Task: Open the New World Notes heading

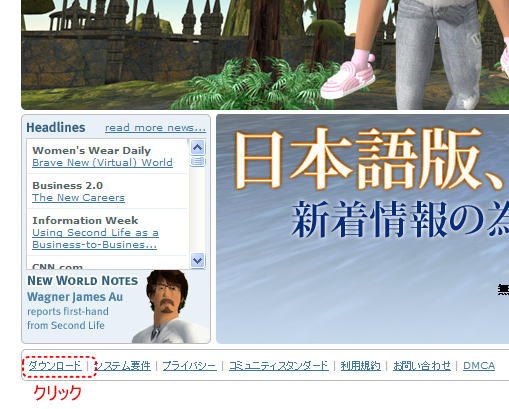Action: (x=83, y=281)
